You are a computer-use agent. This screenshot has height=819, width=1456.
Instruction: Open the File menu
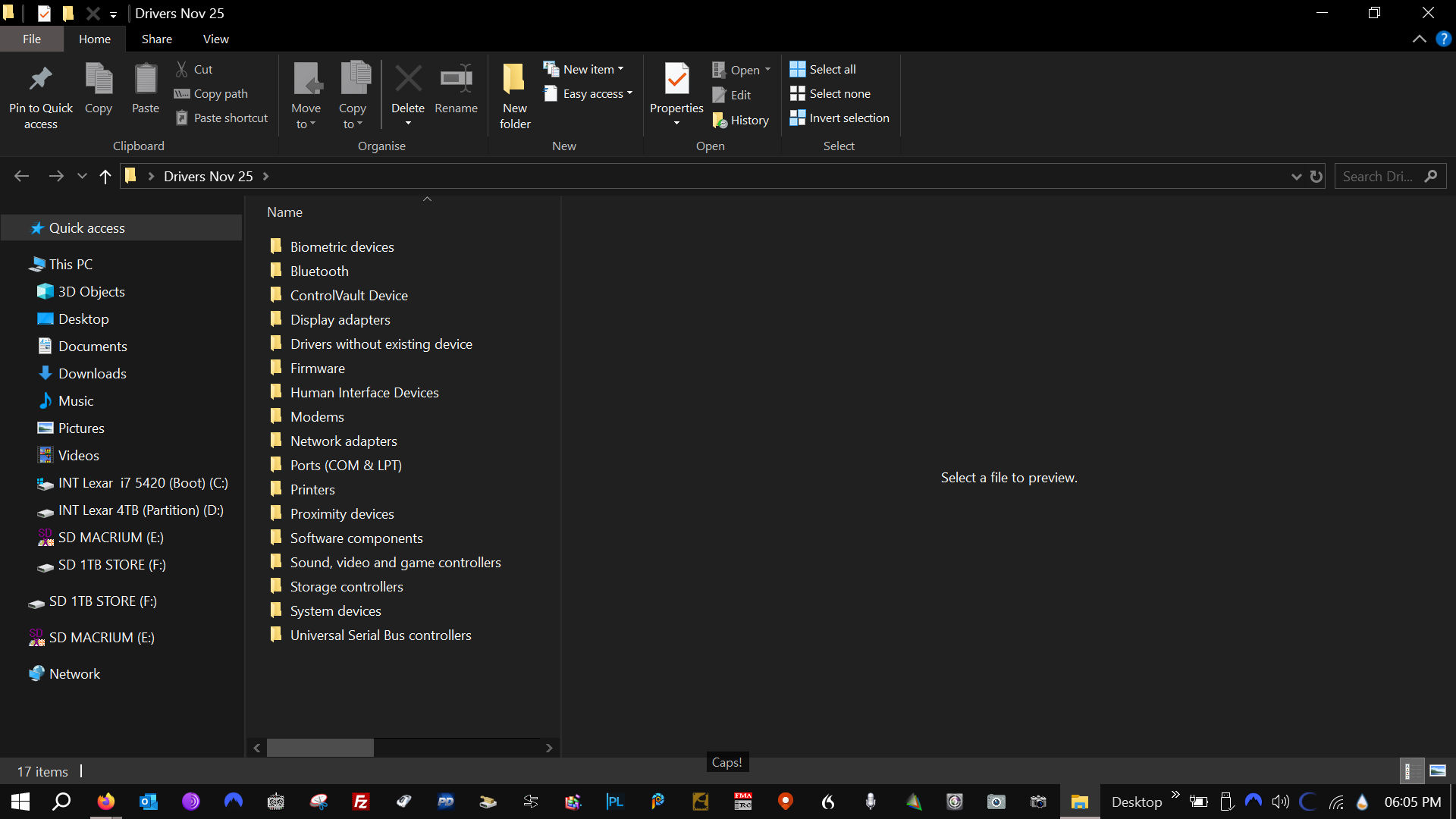[x=32, y=39]
